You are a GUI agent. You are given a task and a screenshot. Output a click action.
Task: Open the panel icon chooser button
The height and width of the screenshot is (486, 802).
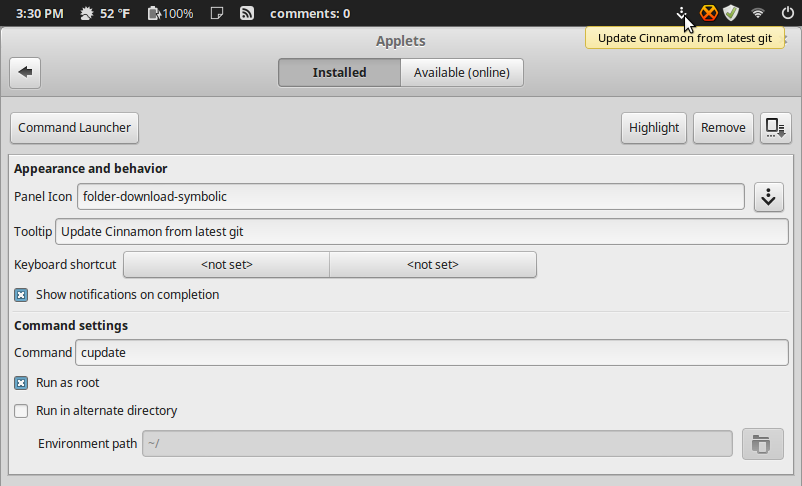(x=768, y=197)
